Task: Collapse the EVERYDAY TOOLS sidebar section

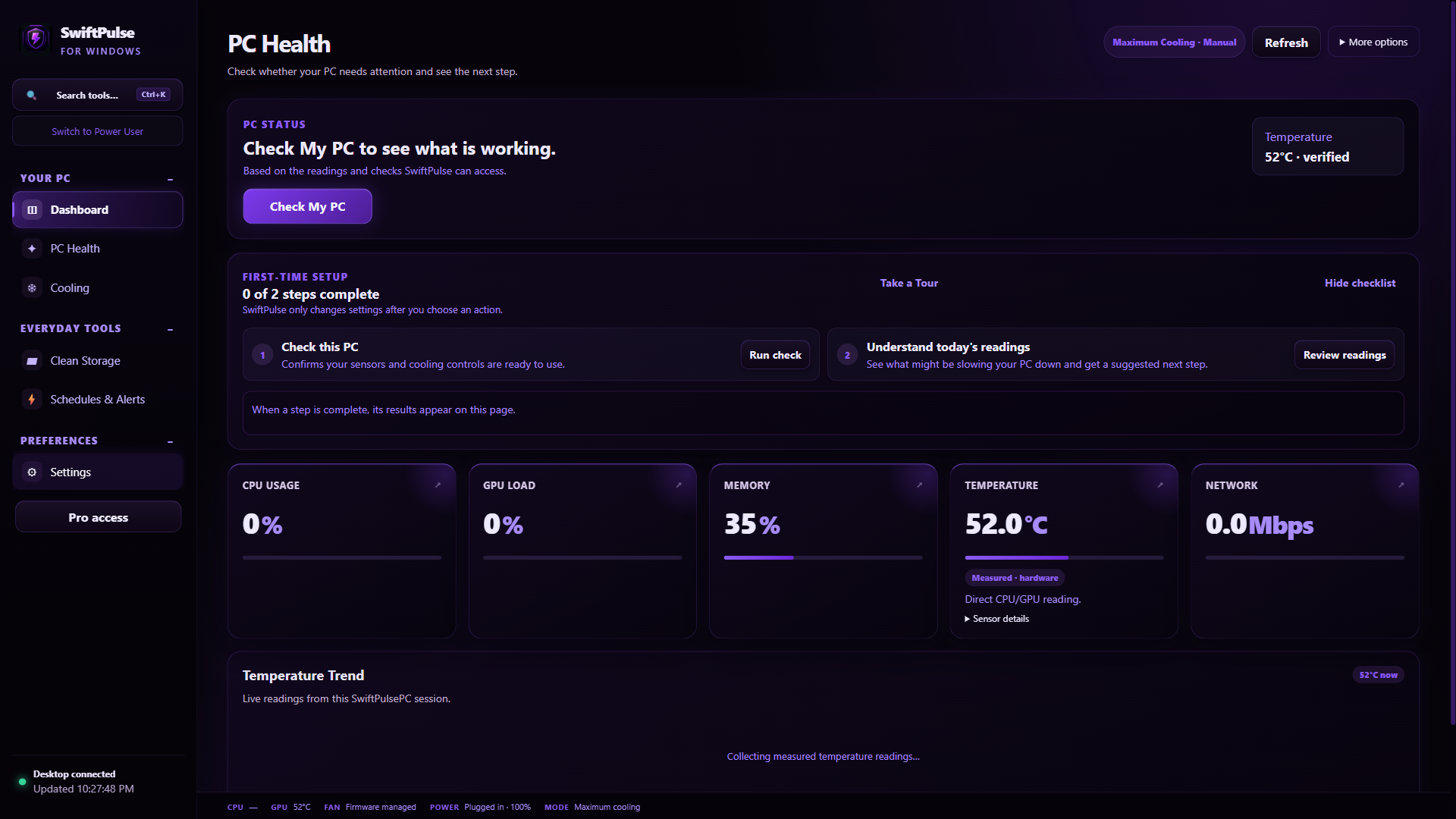Action: pyautogui.click(x=170, y=329)
